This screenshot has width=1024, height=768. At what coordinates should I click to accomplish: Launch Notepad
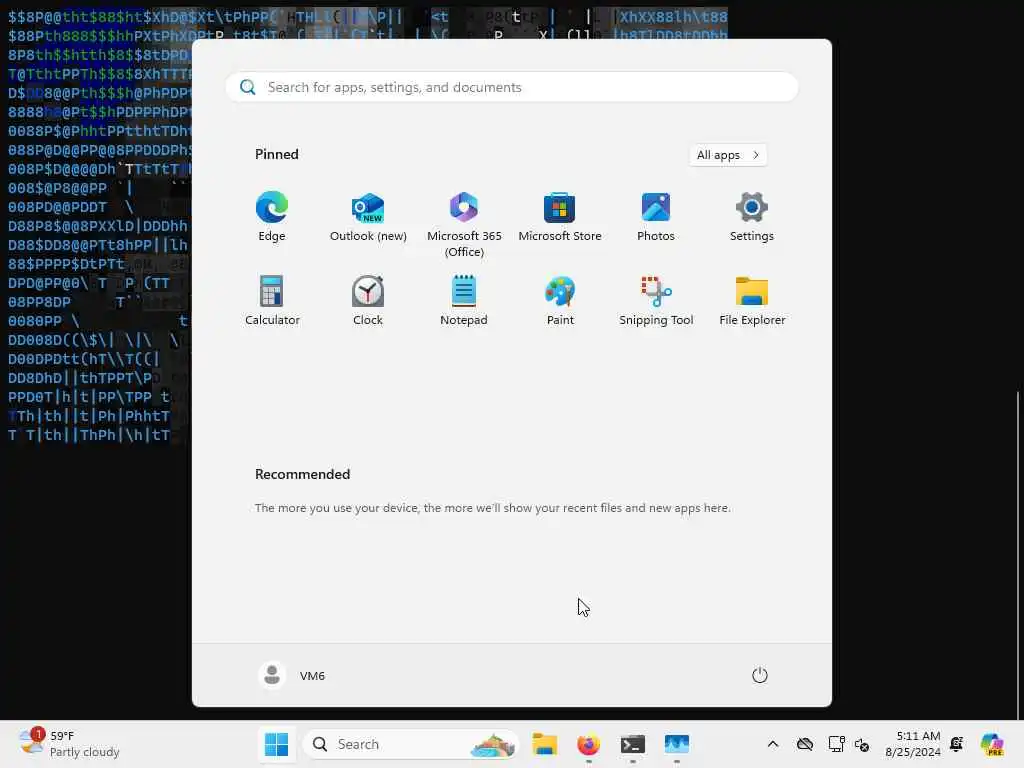coord(464,301)
